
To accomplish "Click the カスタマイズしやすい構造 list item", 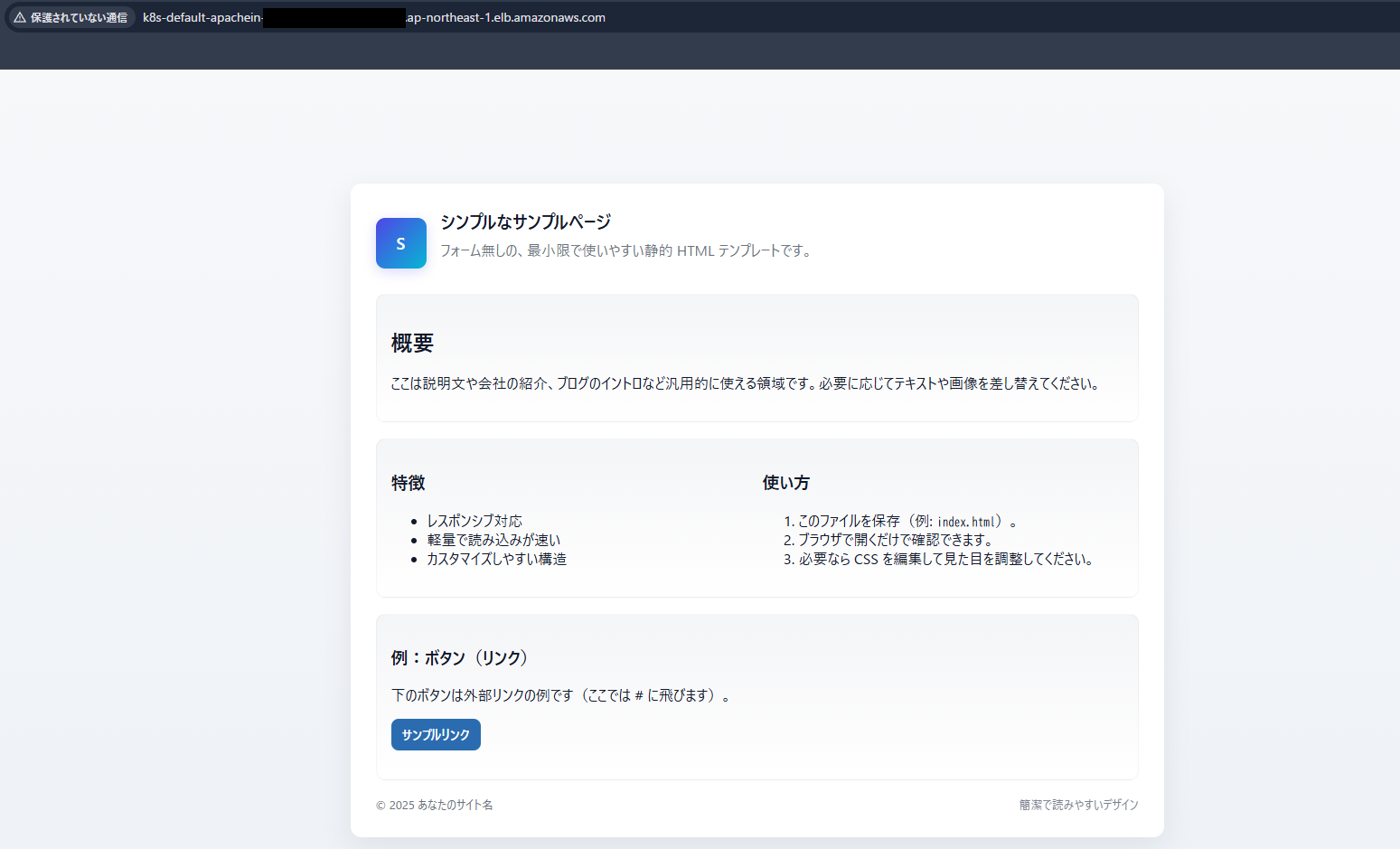I will coord(496,559).
